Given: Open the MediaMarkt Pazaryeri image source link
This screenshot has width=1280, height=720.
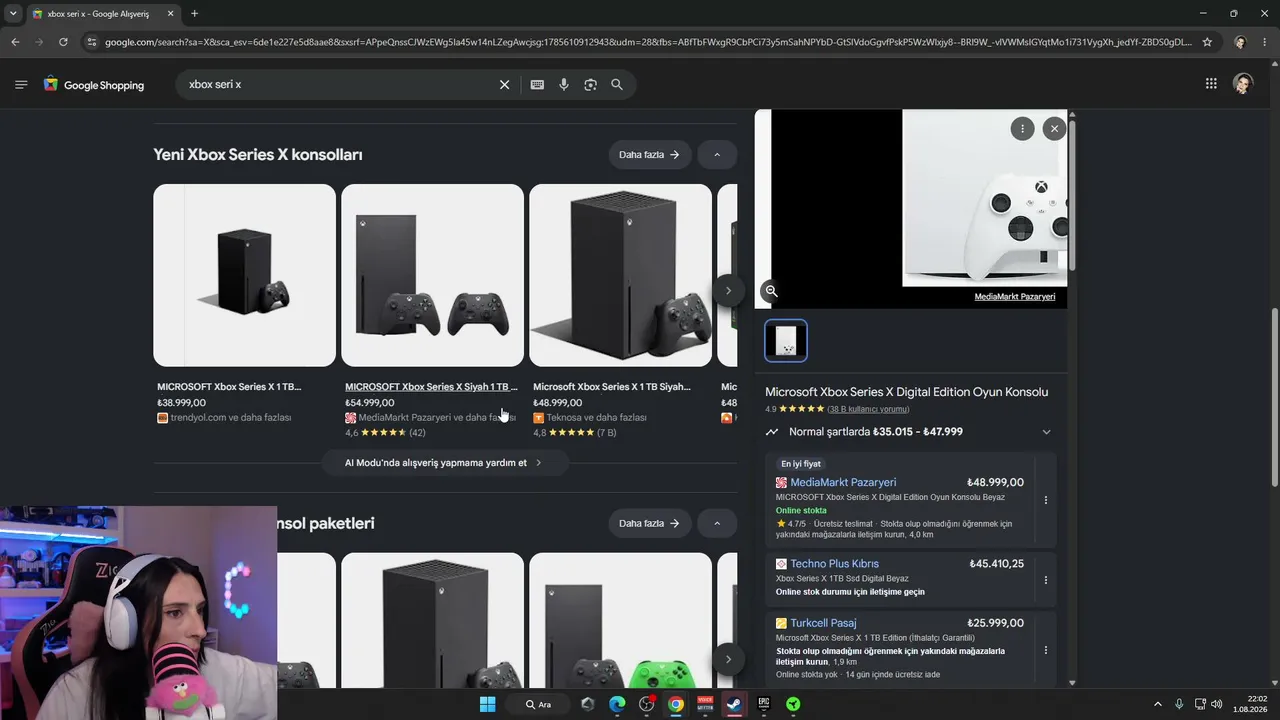Looking at the screenshot, I should 1015,297.
